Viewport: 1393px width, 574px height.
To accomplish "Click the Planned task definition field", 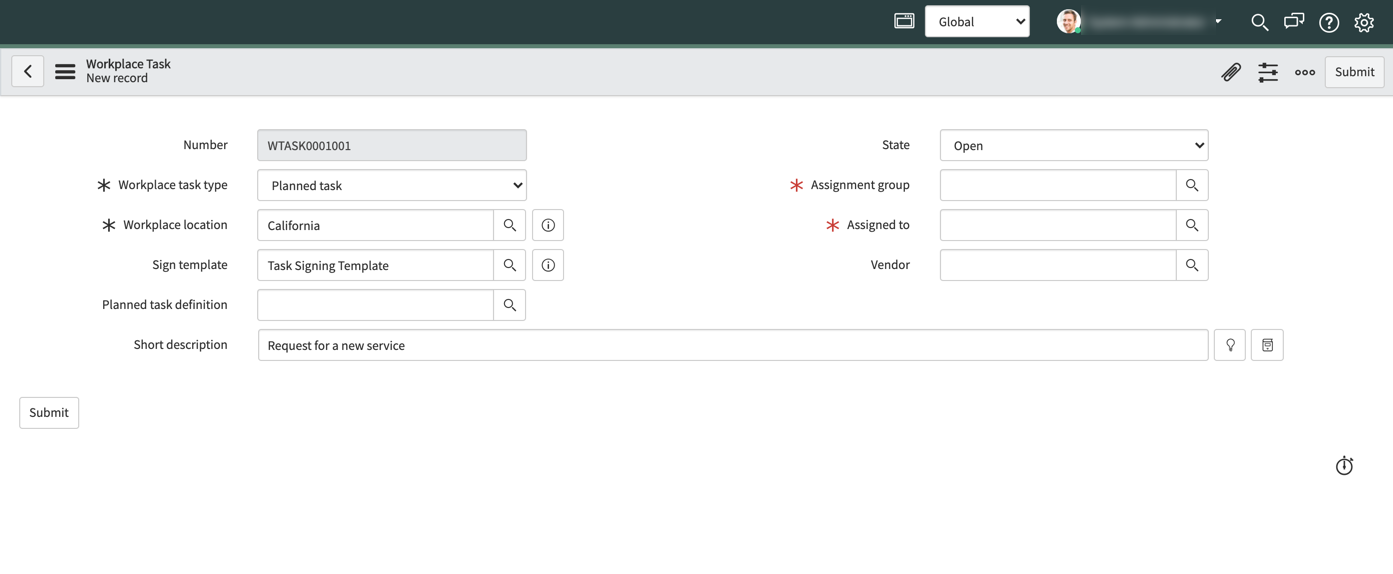I will click(376, 305).
